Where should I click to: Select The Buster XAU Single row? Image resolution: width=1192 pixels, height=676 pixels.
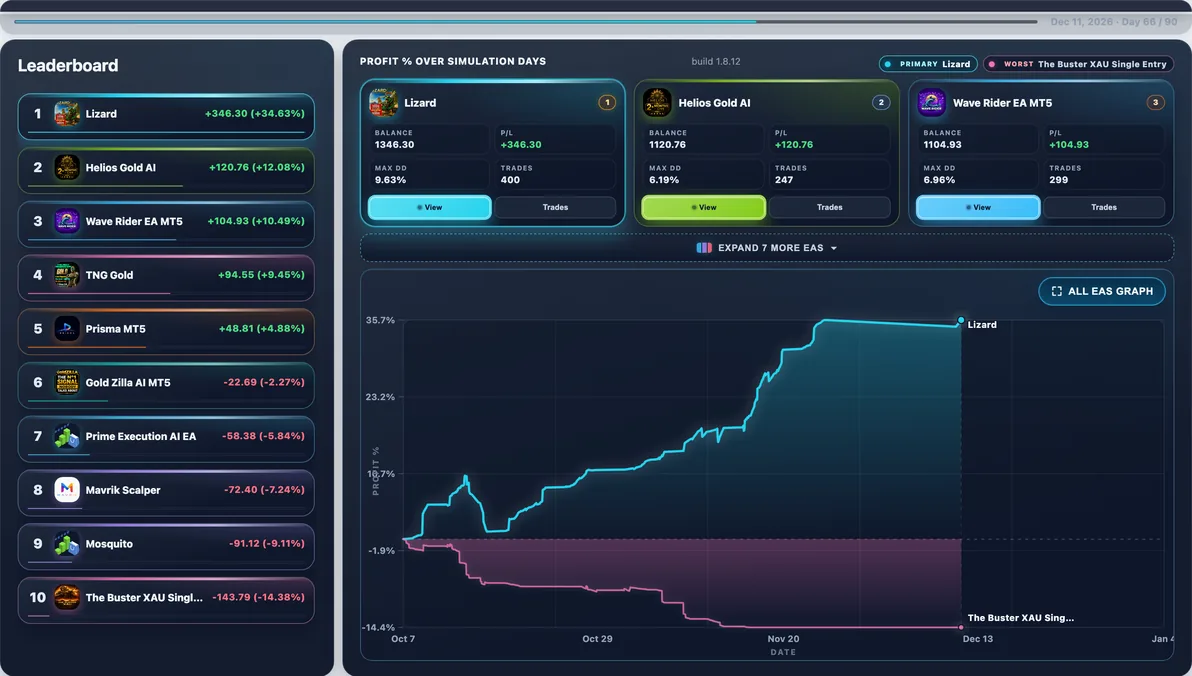click(x=166, y=600)
